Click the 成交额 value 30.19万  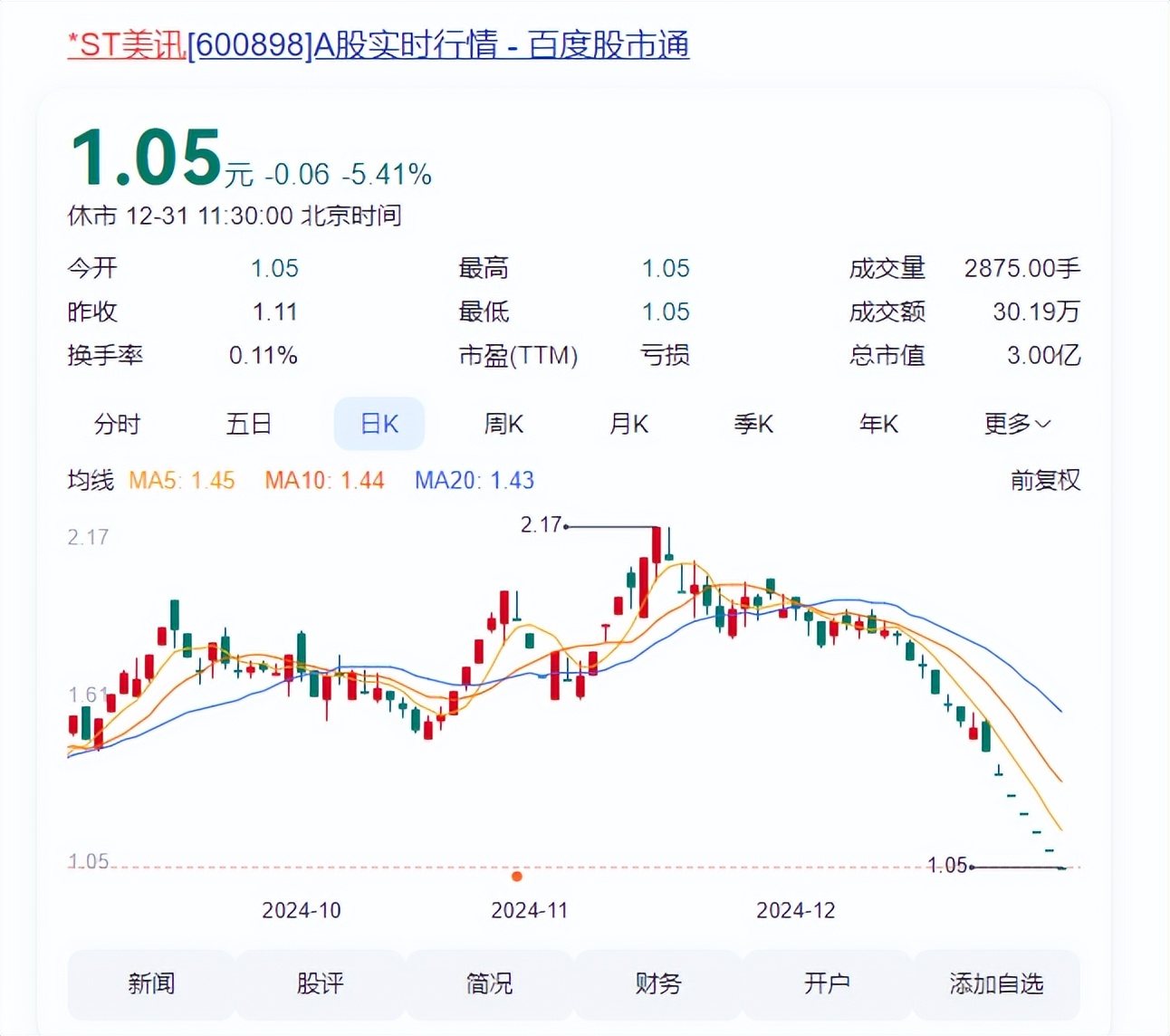click(1037, 312)
